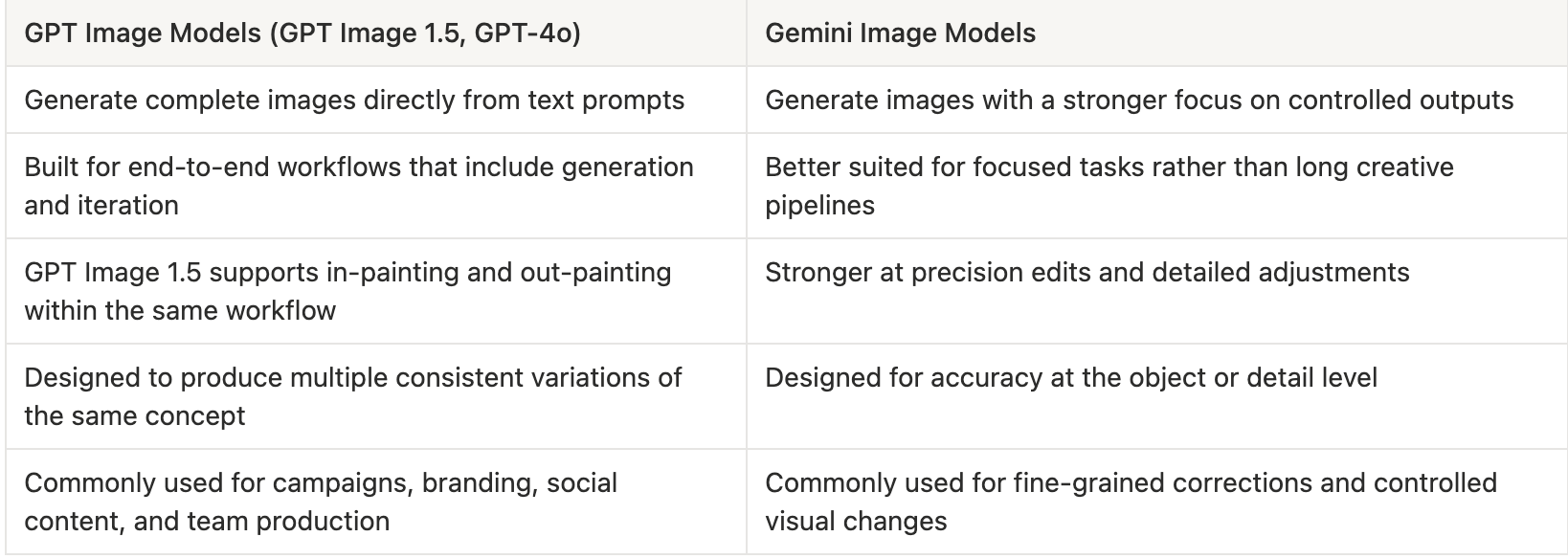Select the 'Stronger at precision edits' cell

pos(1086,273)
